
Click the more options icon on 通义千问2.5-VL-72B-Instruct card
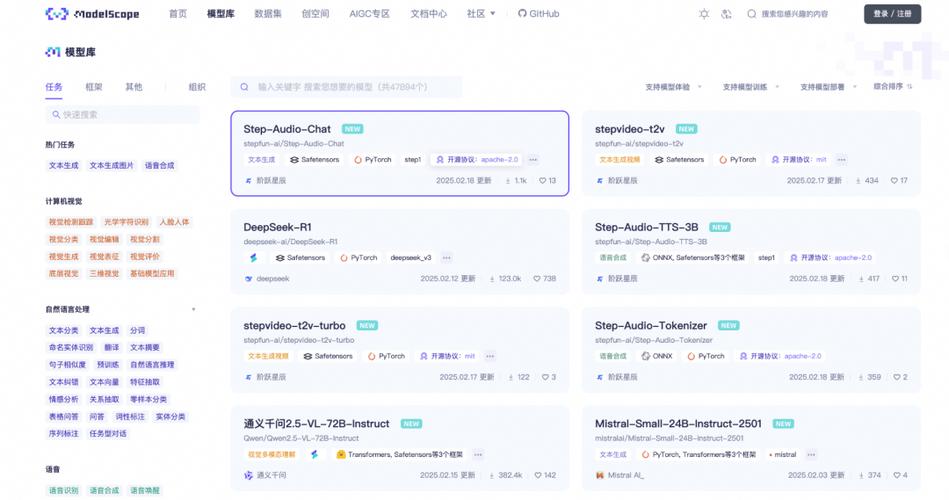coord(478,455)
